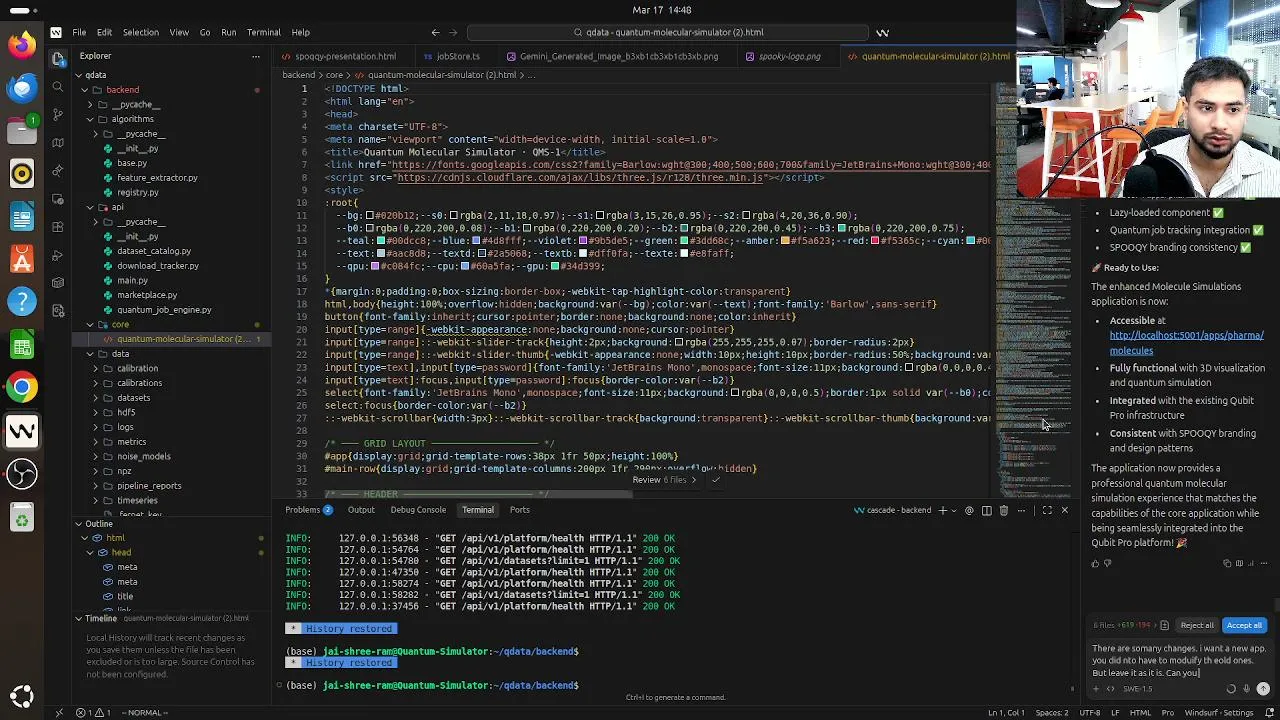This screenshot has height=720, width=1280.
Task: Add context with plus icon in chat input
Action: coord(1097,688)
